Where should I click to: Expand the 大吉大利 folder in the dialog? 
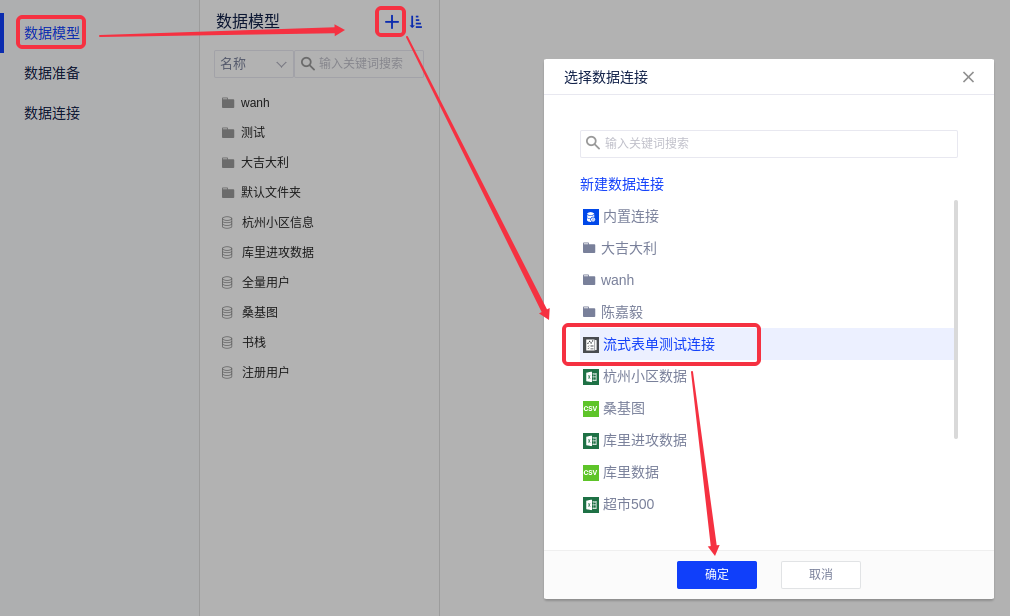click(628, 249)
